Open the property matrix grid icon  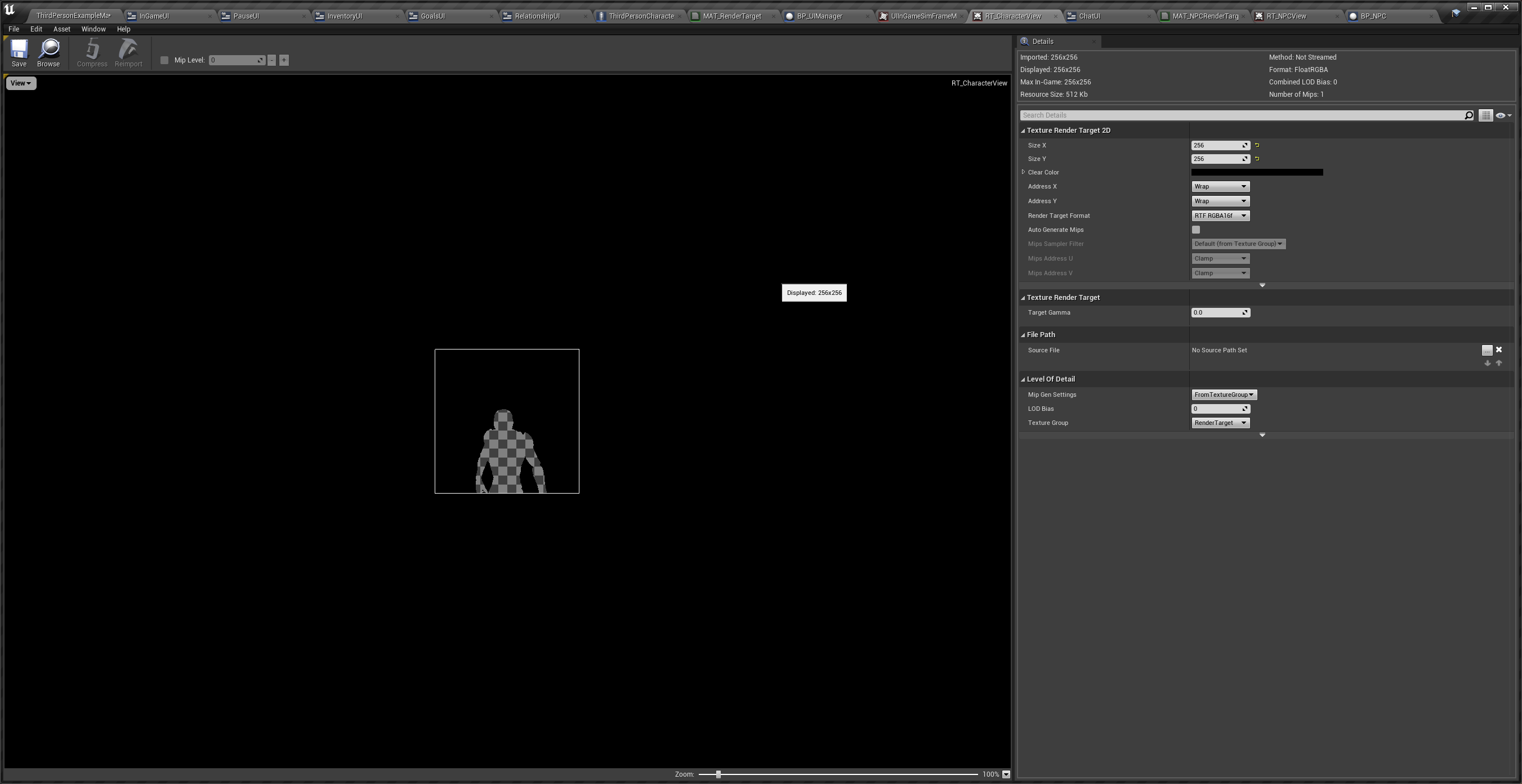(1485, 116)
